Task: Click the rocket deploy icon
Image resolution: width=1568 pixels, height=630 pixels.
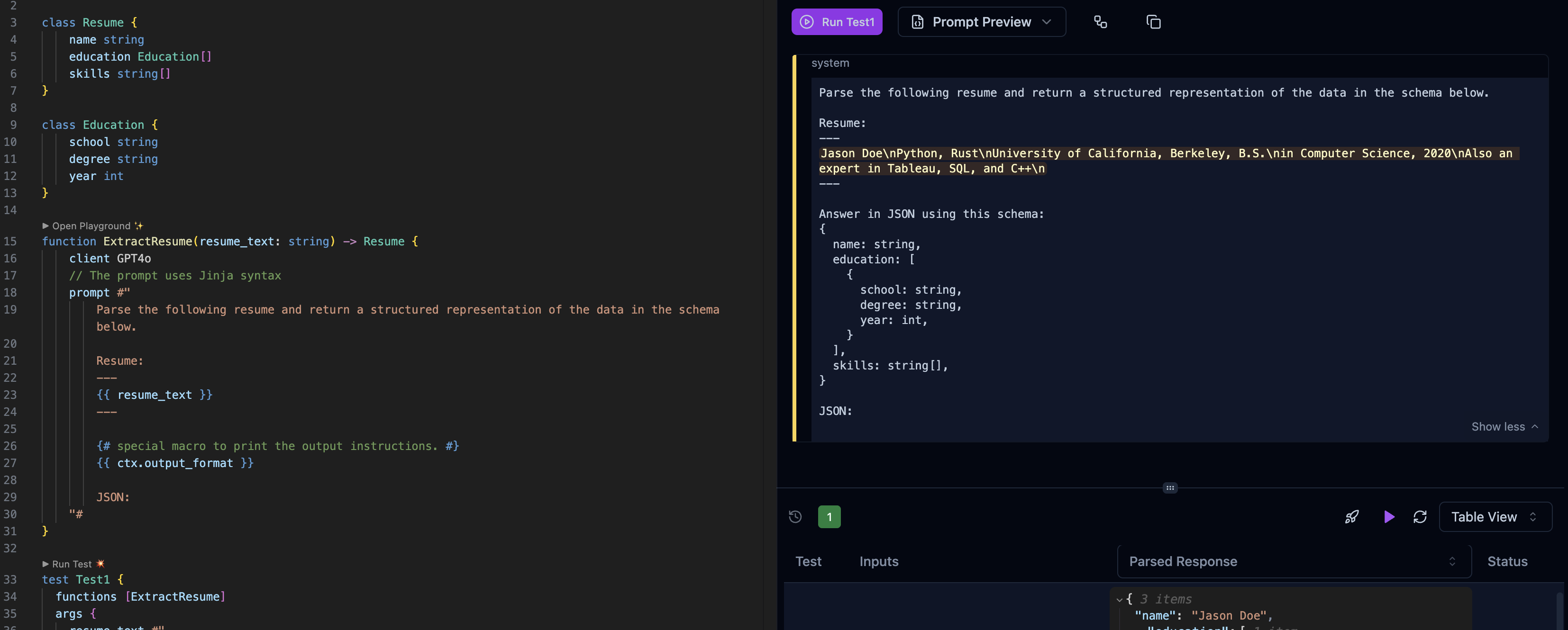Action: pos(1351,516)
